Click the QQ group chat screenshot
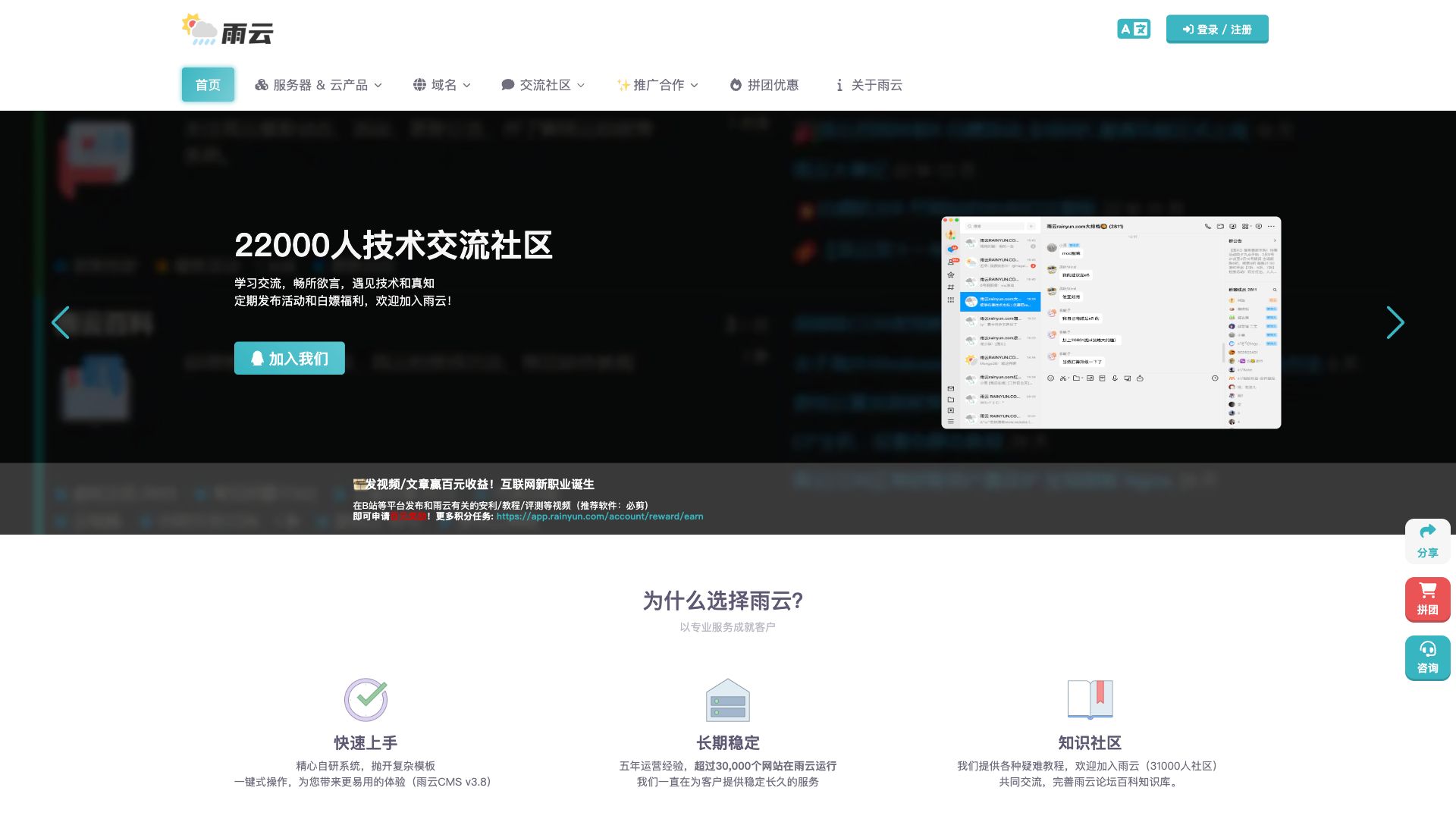The image size is (1456, 819). [1111, 323]
